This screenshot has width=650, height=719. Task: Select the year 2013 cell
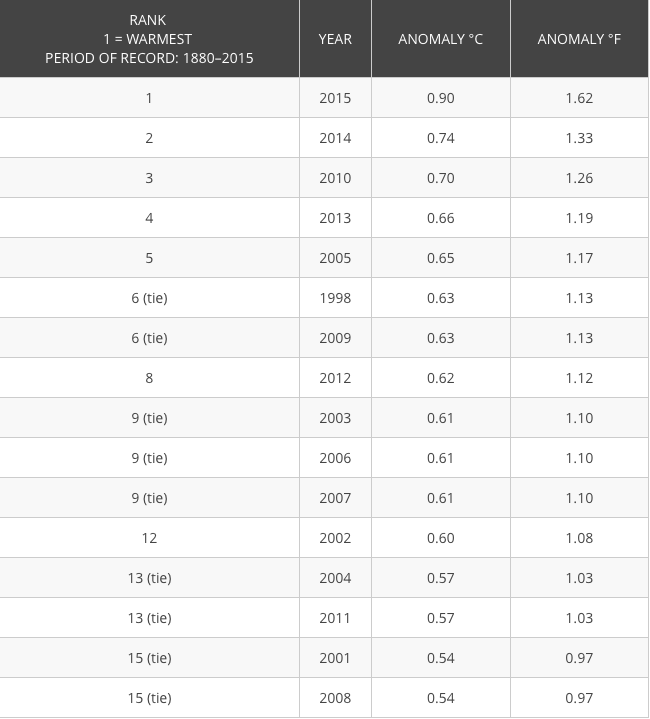pos(335,218)
